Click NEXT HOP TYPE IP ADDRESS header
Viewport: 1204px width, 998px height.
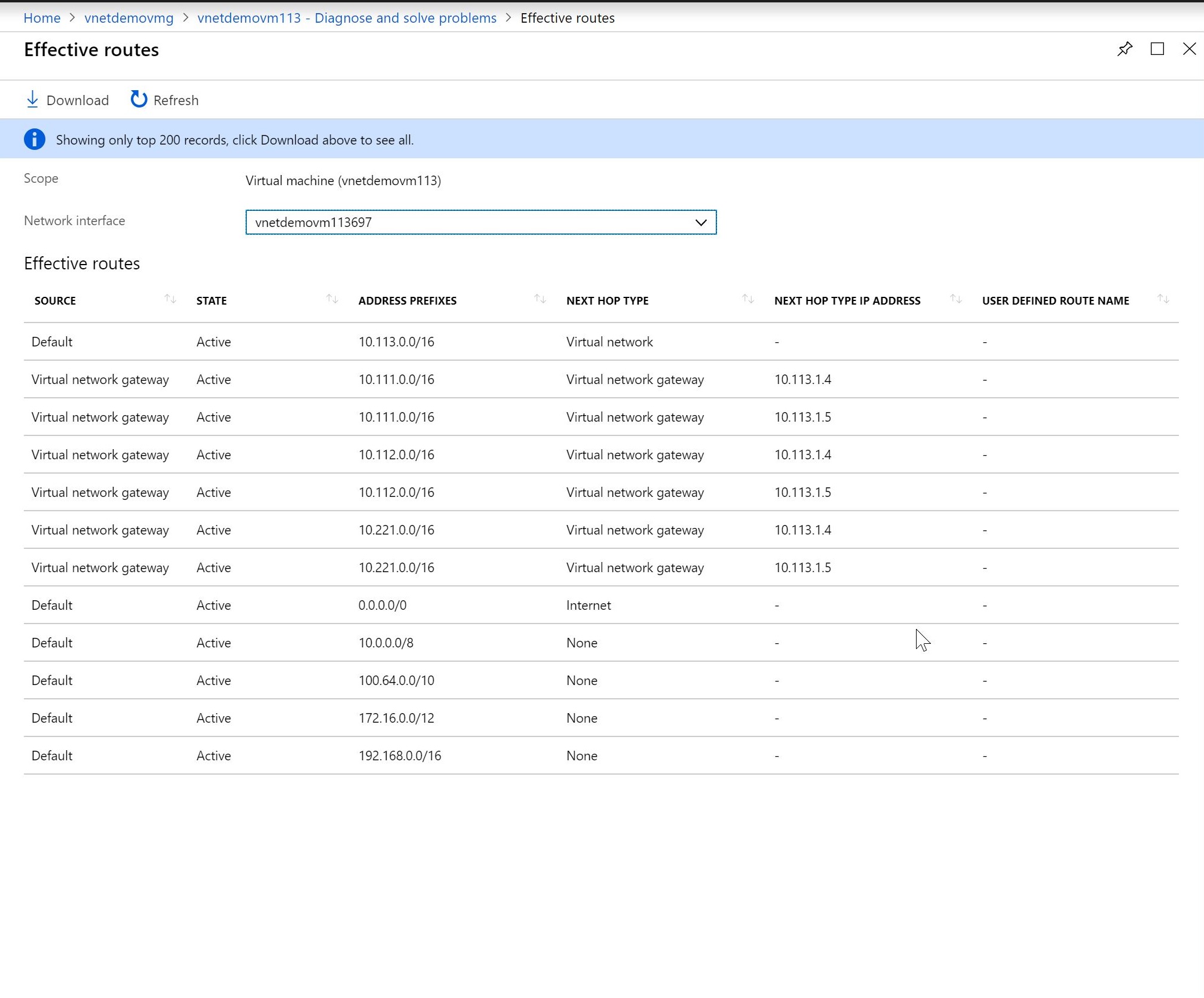(847, 300)
